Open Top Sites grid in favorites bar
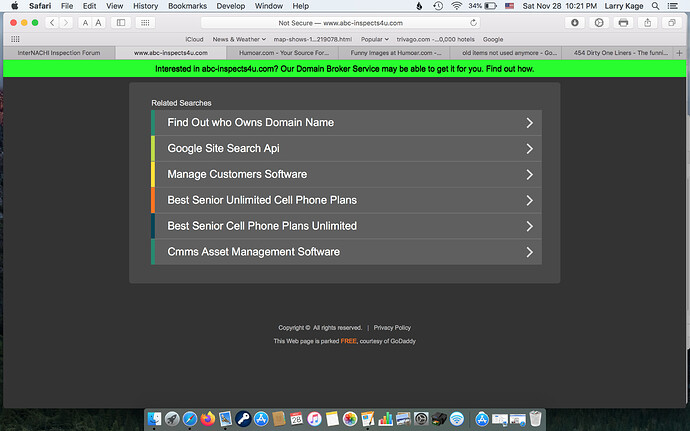690x431 pixels. 15,39
